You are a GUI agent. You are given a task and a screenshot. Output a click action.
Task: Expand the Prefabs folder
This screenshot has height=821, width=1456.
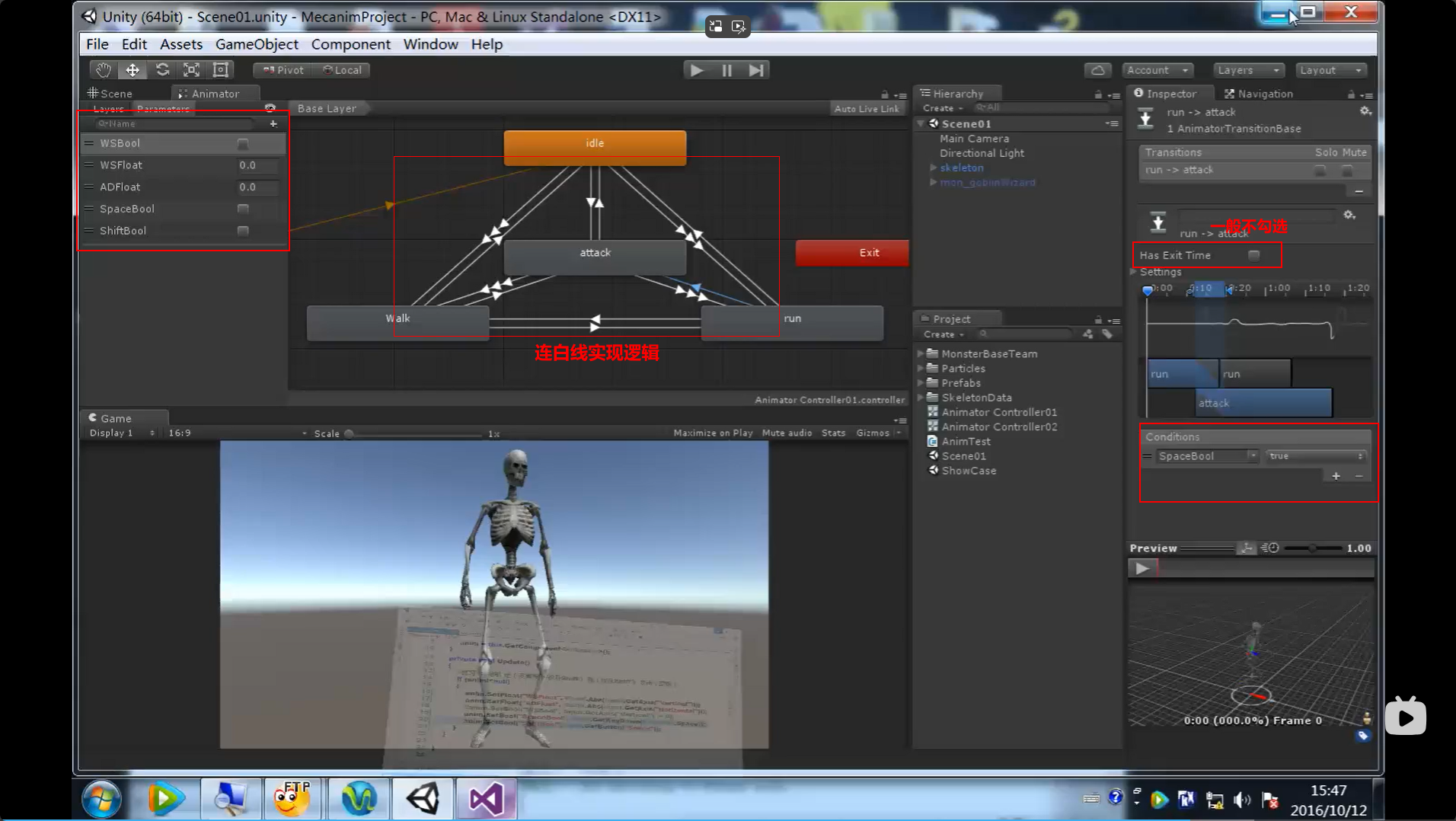coord(921,383)
